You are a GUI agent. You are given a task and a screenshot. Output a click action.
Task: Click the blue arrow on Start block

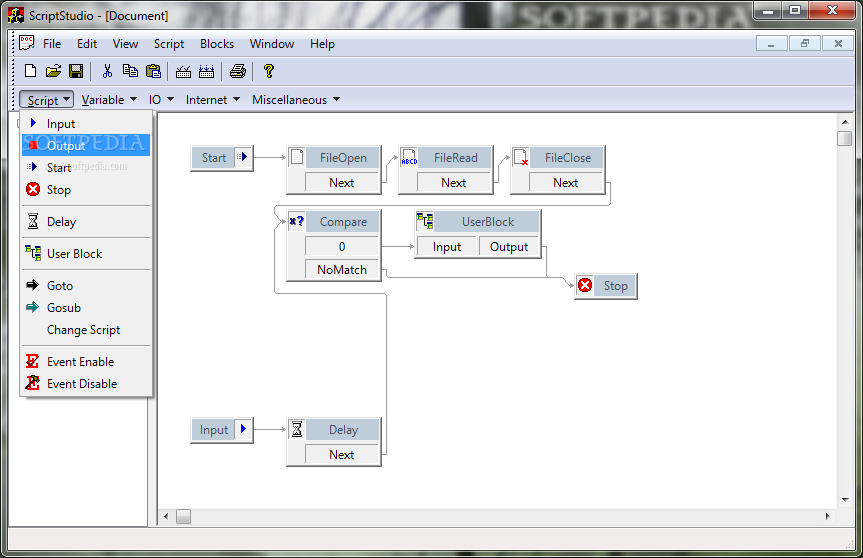[x=243, y=157]
